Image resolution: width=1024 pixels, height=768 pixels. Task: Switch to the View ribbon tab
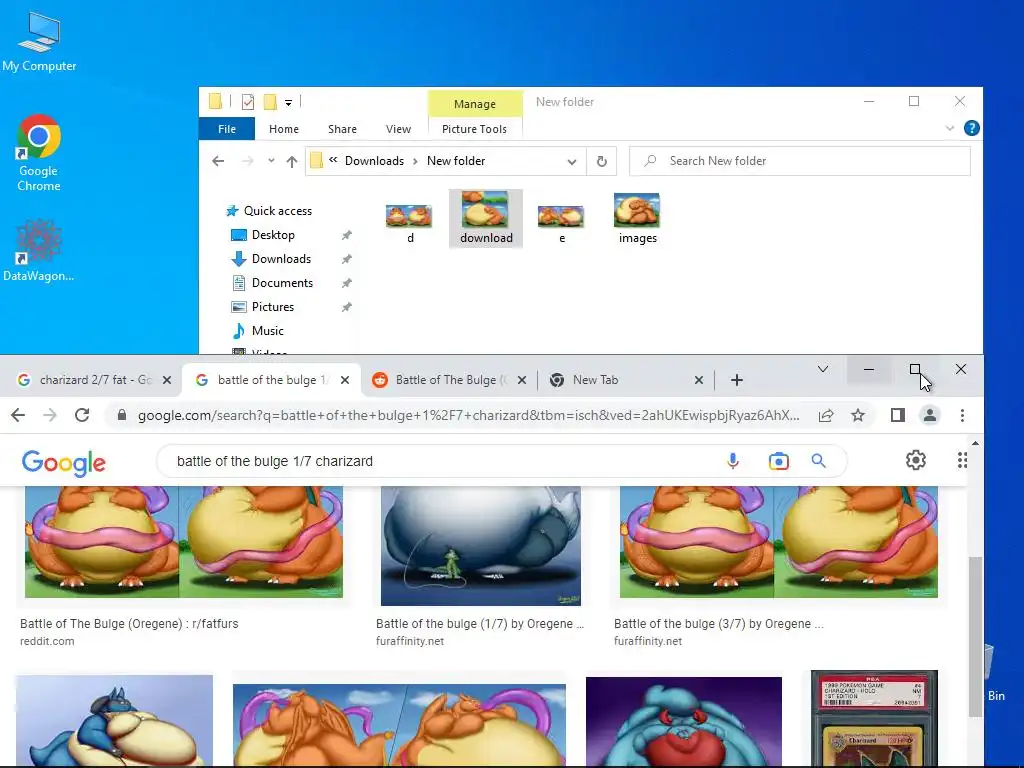tap(398, 129)
